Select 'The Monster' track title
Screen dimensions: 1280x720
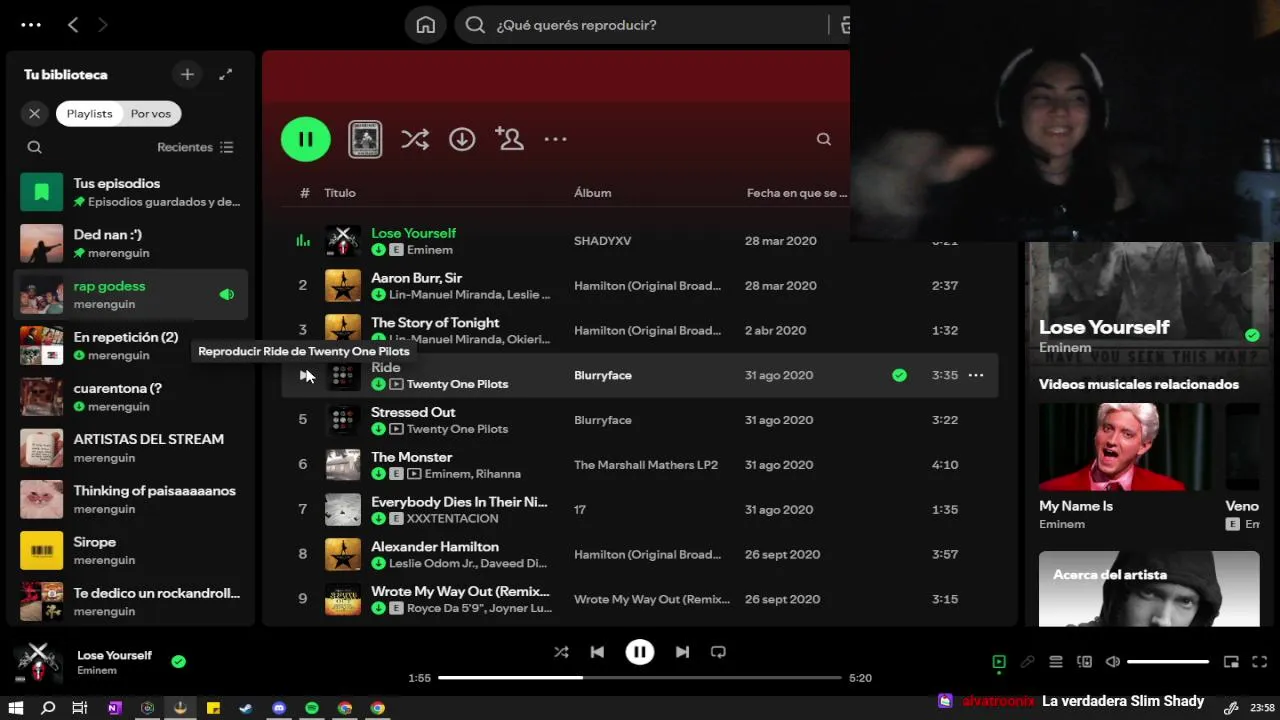412,457
